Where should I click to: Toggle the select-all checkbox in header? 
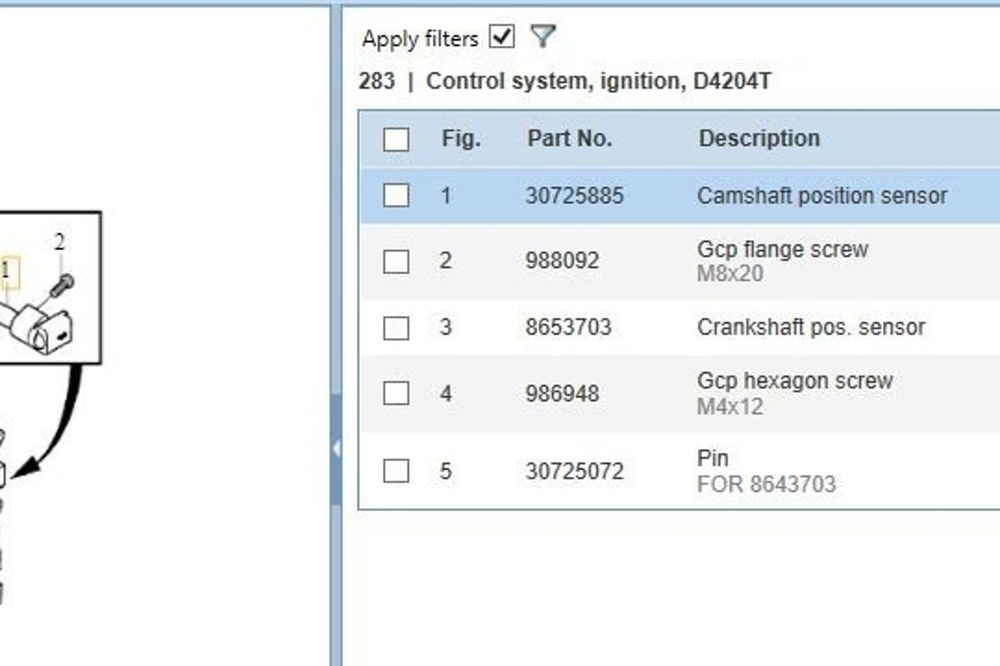(x=396, y=139)
